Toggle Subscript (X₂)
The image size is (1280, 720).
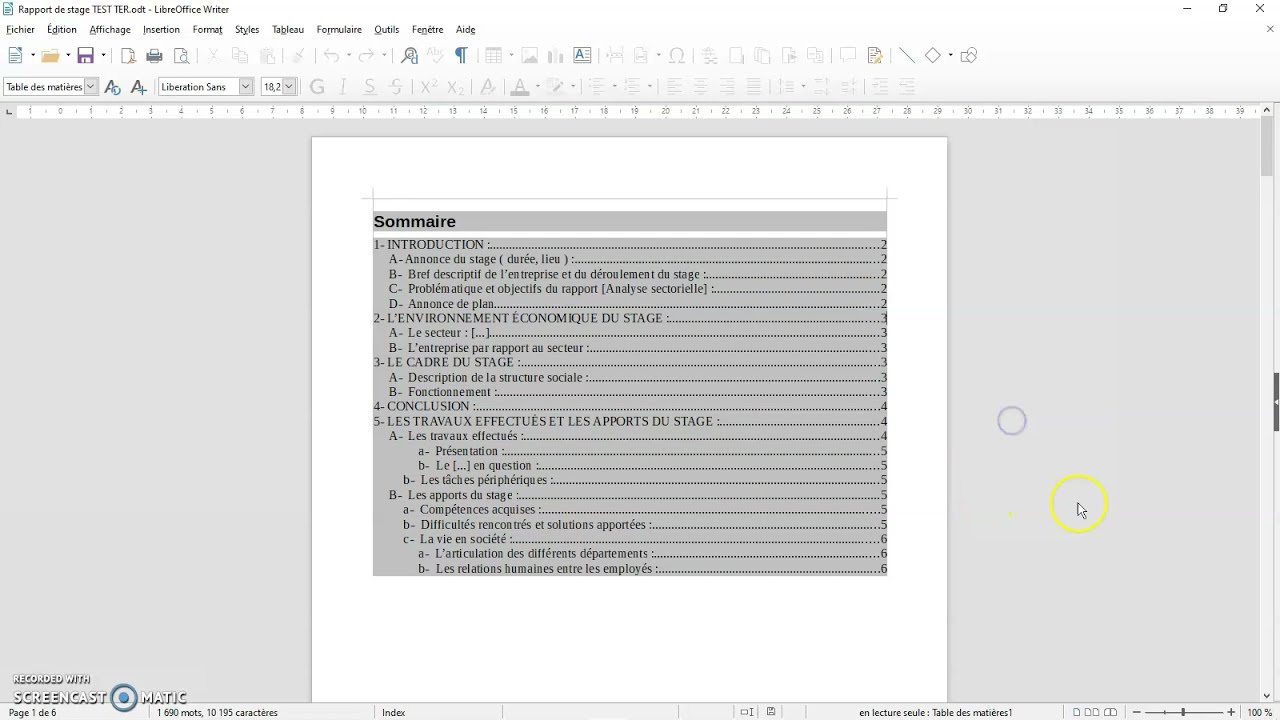click(x=455, y=87)
